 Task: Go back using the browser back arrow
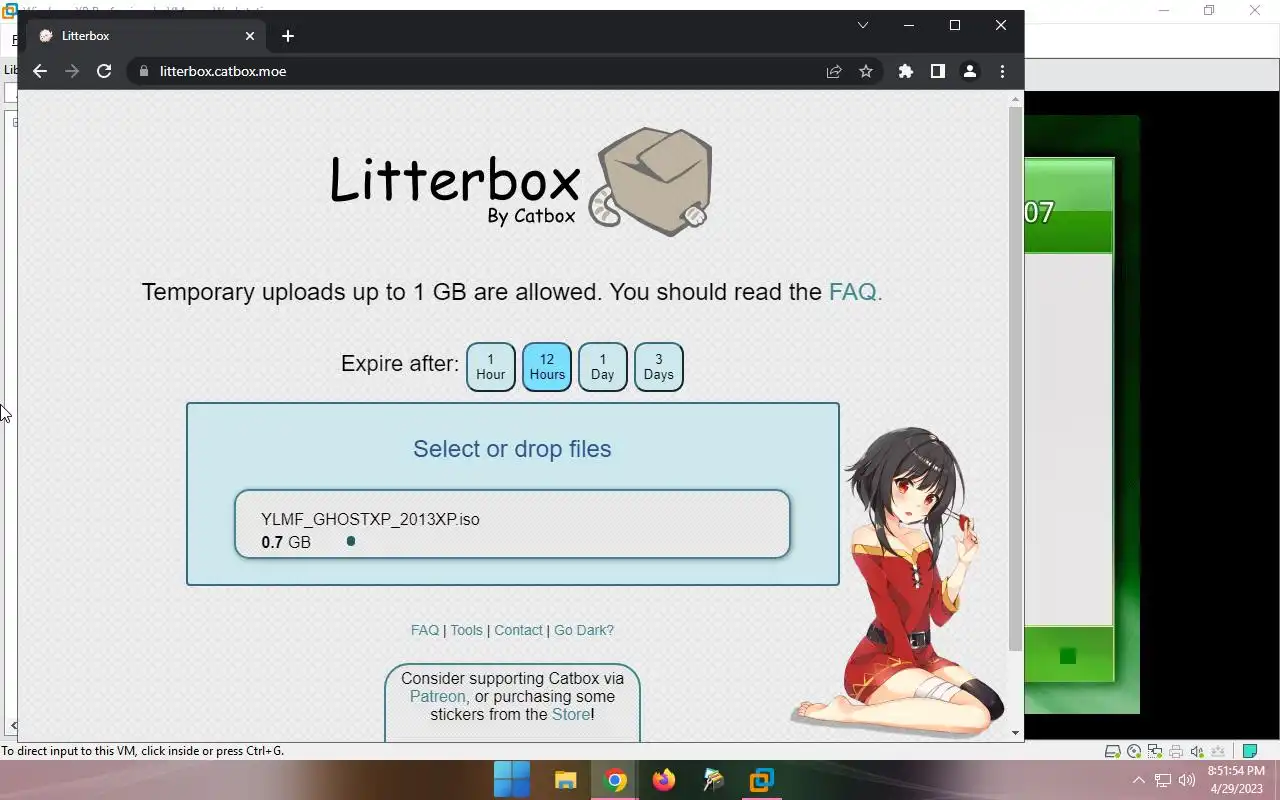pyautogui.click(x=40, y=71)
